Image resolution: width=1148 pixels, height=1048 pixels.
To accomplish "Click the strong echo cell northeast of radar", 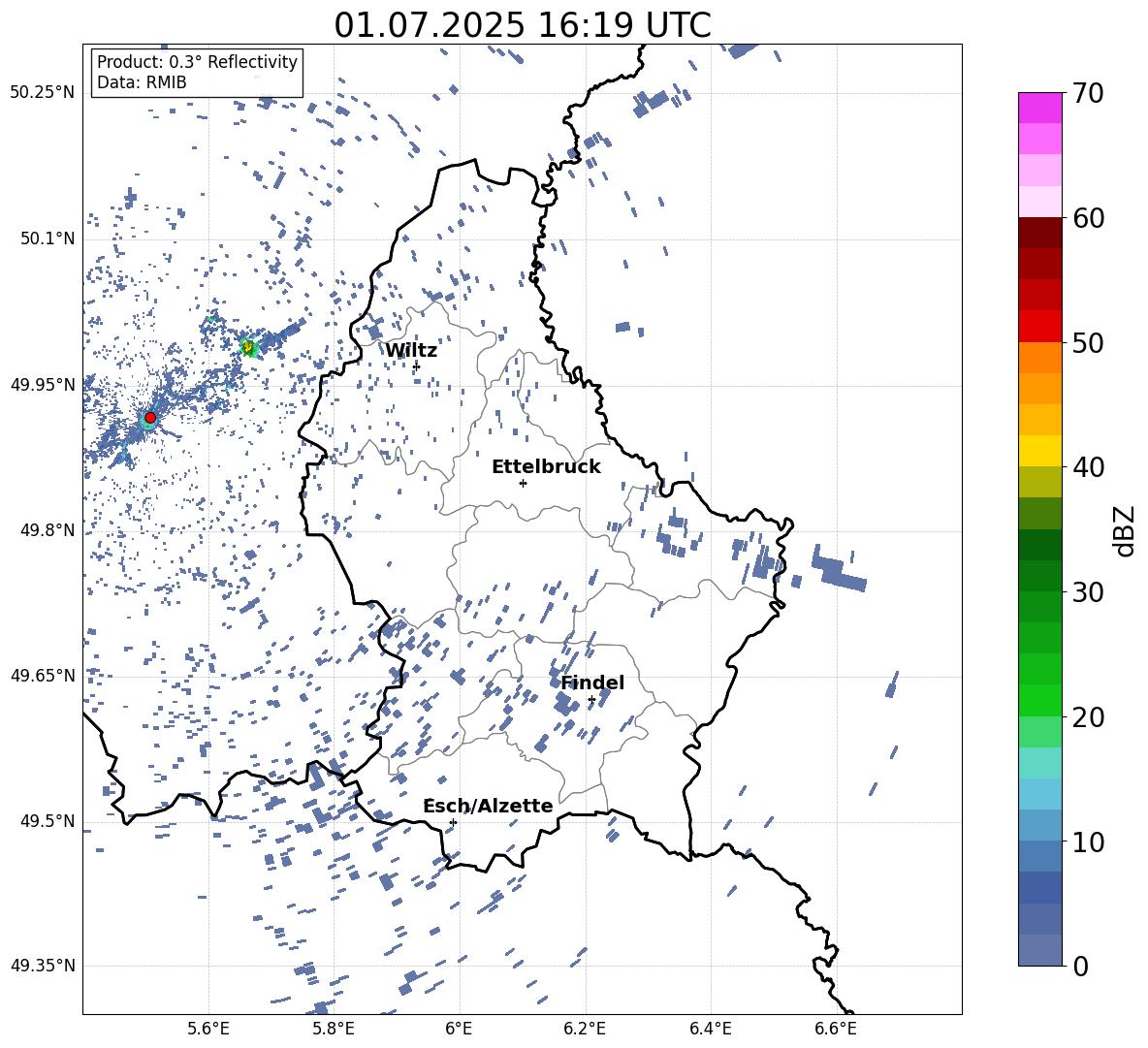I will click(x=249, y=347).
